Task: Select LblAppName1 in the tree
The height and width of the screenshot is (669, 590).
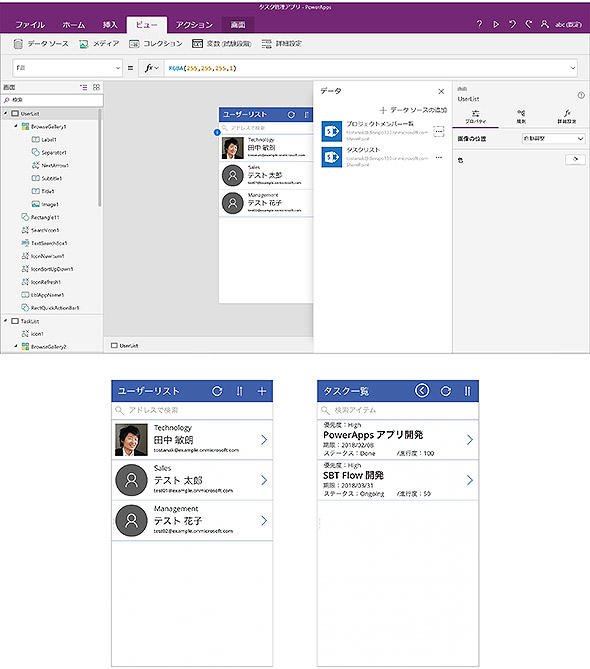Action: point(43,295)
